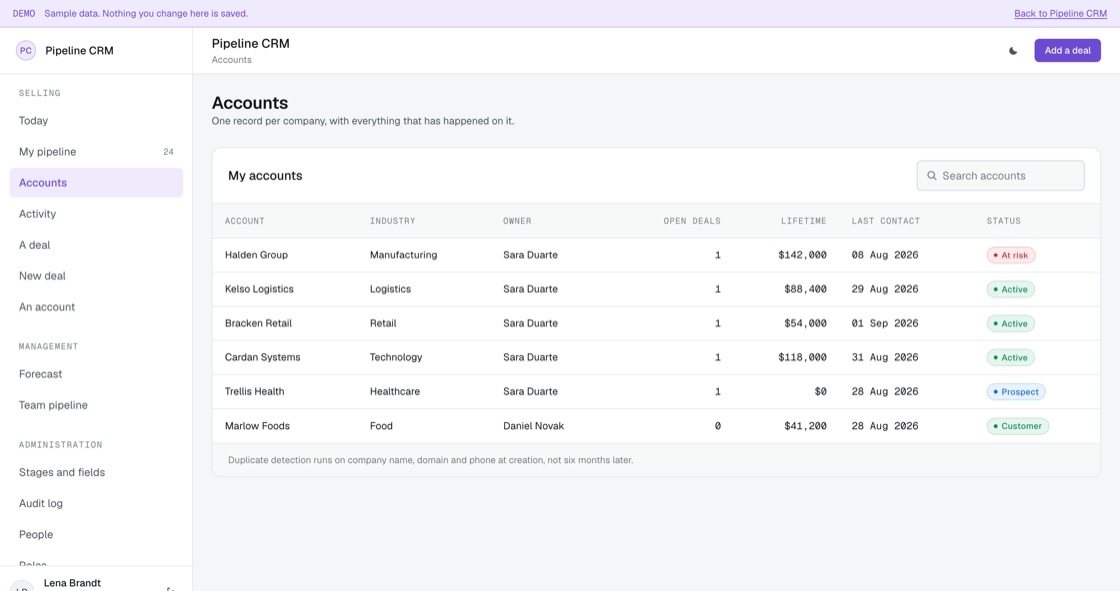Click the 24 count beside My pipeline
The image size is (1120, 591).
pyautogui.click(x=168, y=152)
